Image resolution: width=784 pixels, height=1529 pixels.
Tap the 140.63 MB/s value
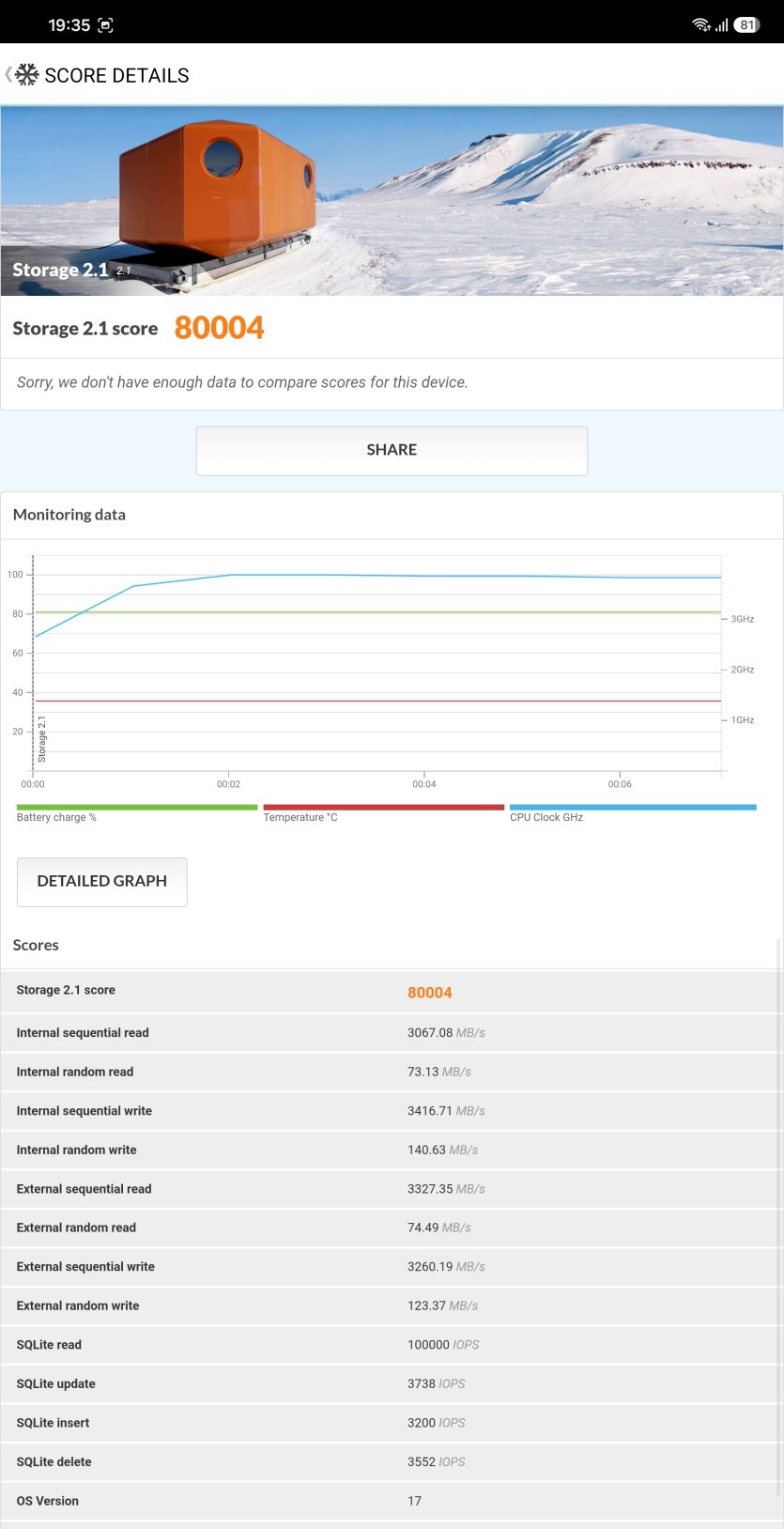click(x=443, y=1150)
